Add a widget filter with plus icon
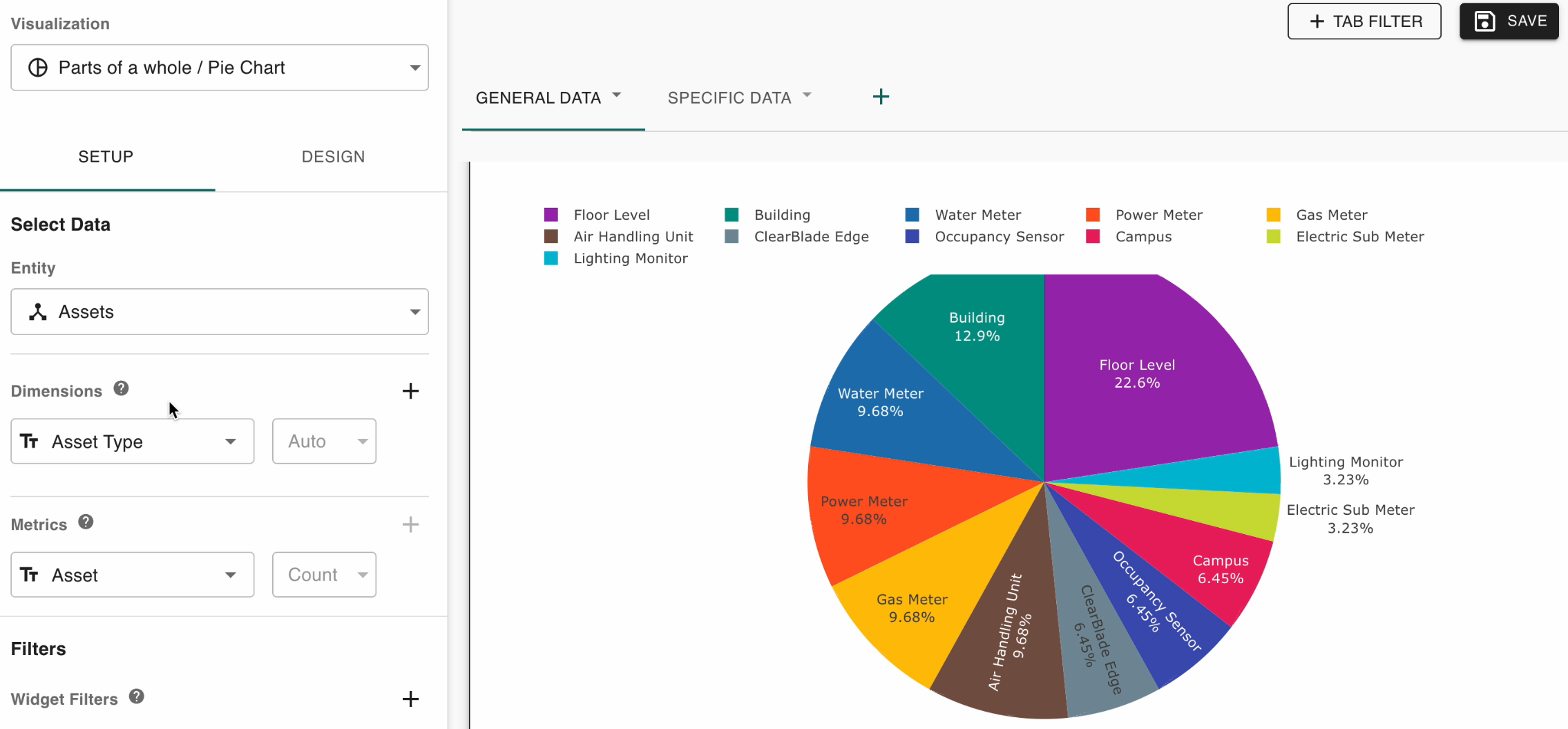 pyautogui.click(x=410, y=699)
